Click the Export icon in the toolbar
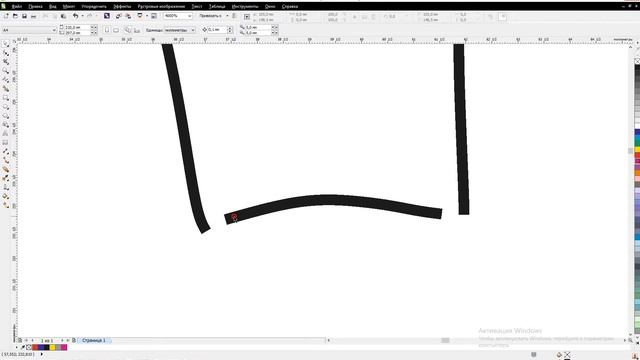This screenshot has width=640, height=360. pyautogui.click(x=128, y=16)
